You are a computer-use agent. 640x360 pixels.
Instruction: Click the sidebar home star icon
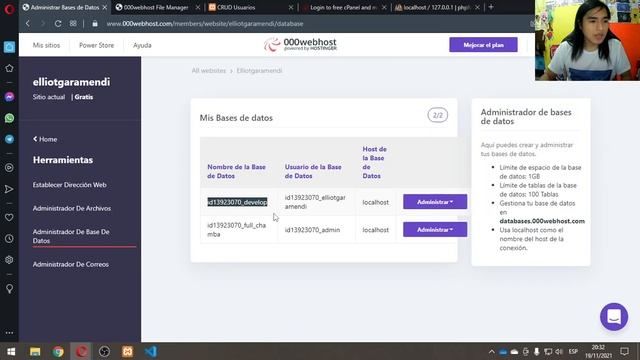tap(9, 68)
